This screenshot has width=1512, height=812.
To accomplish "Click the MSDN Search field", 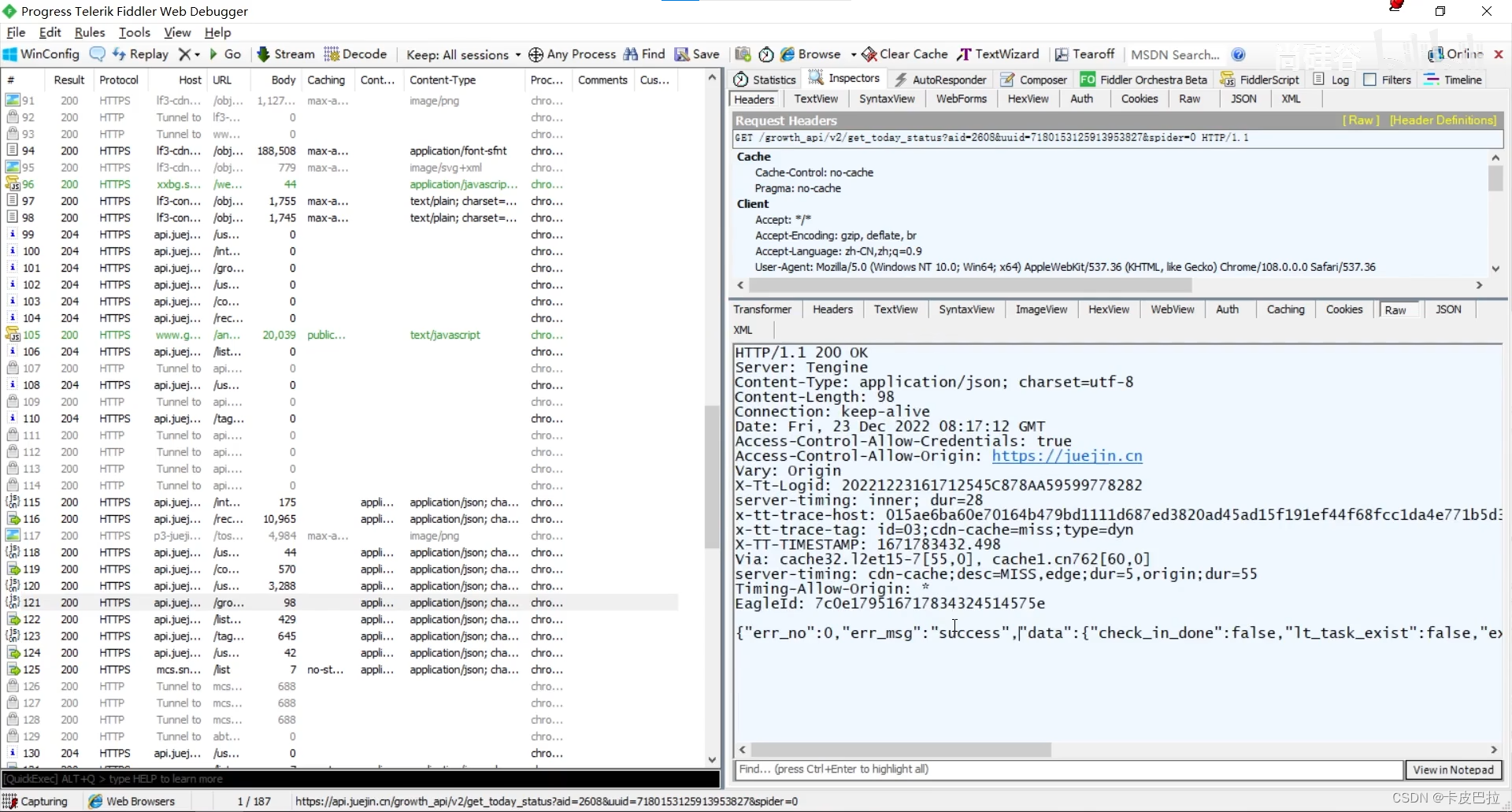I will click(1175, 54).
